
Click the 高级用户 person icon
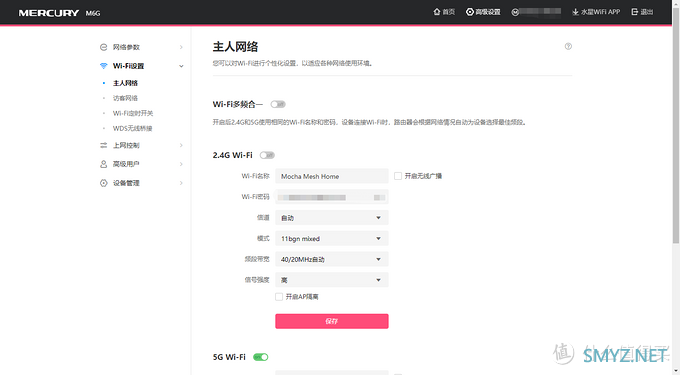click(x=103, y=164)
